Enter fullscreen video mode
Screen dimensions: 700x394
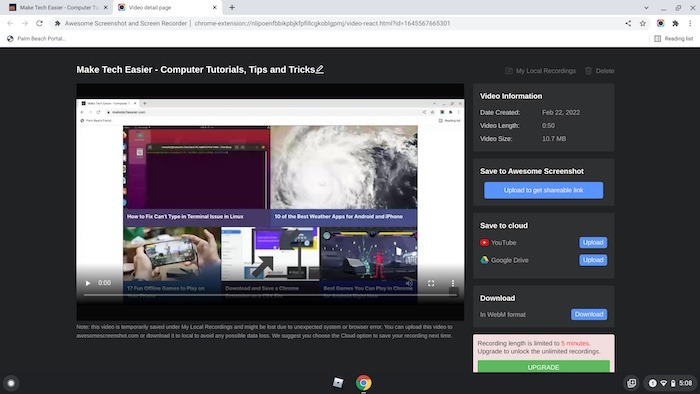coord(431,283)
